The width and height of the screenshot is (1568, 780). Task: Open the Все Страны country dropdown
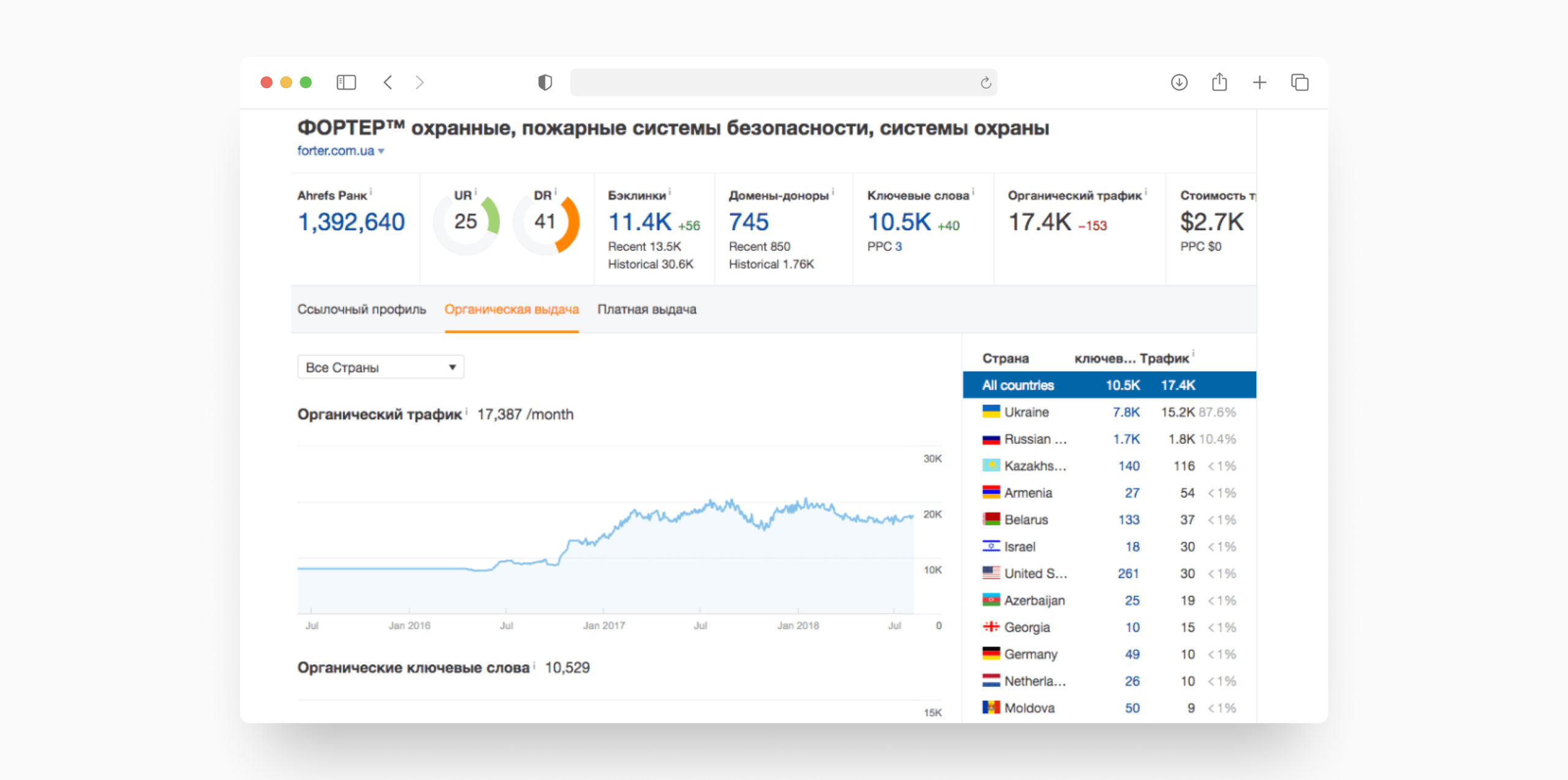[x=380, y=367]
